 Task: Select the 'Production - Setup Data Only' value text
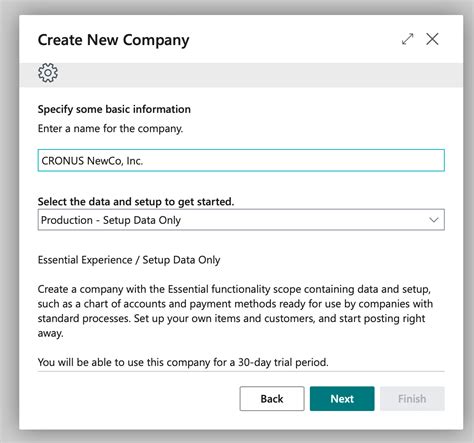[x=111, y=220]
